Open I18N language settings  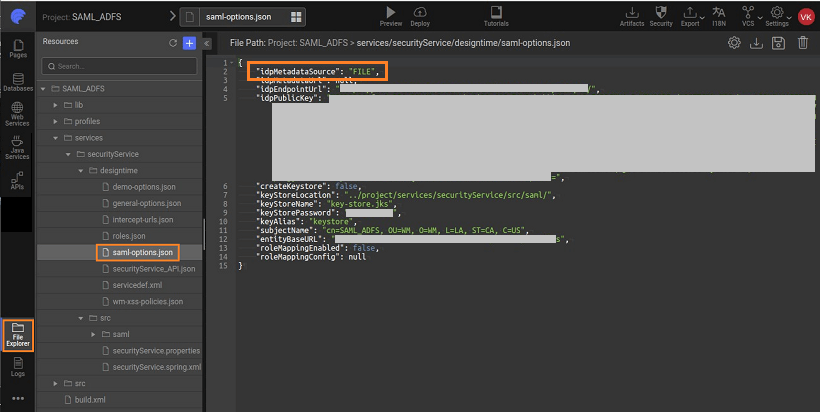(x=718, y=12)
